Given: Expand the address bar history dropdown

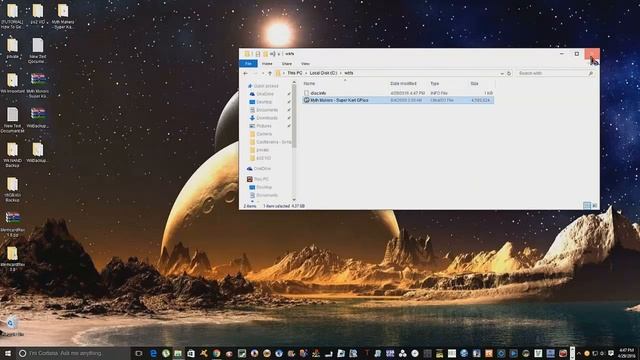Looking at the screenshot, I should click(502, 73).
